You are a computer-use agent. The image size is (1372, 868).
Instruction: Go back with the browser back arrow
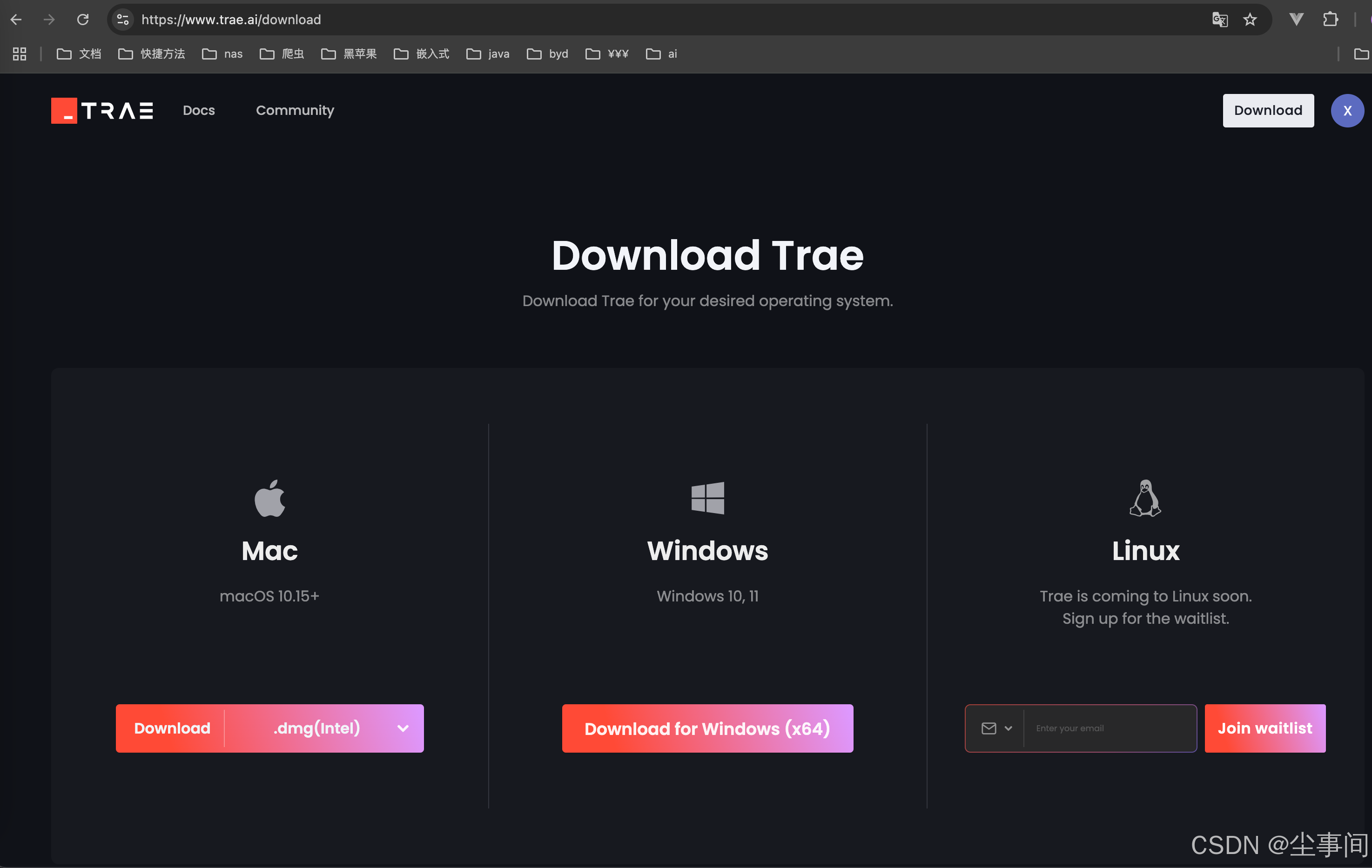point(17,20)
